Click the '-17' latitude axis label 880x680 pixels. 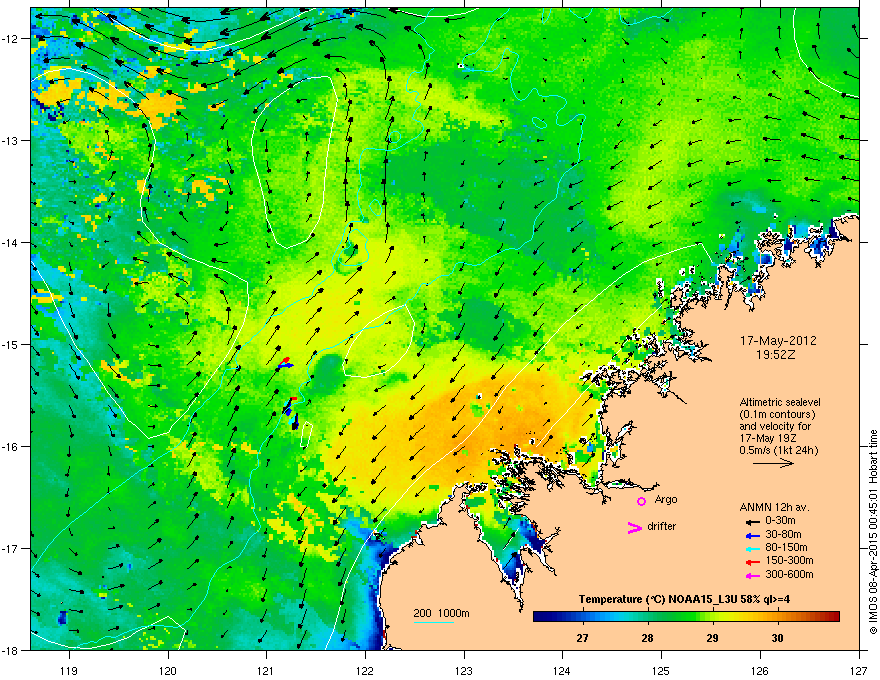10,549
